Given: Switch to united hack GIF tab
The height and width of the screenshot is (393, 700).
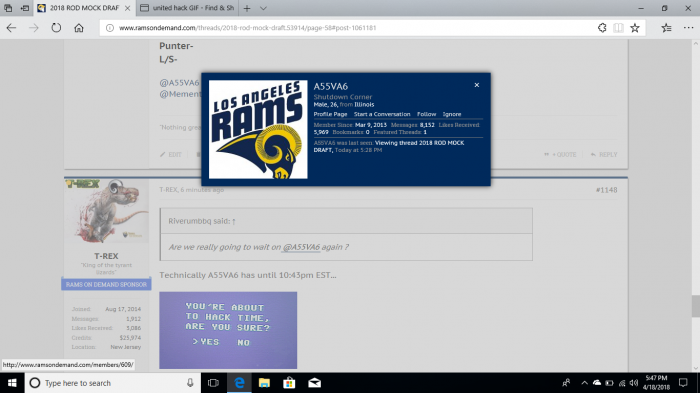Looking at the screenshot, I should coord(187,8).
